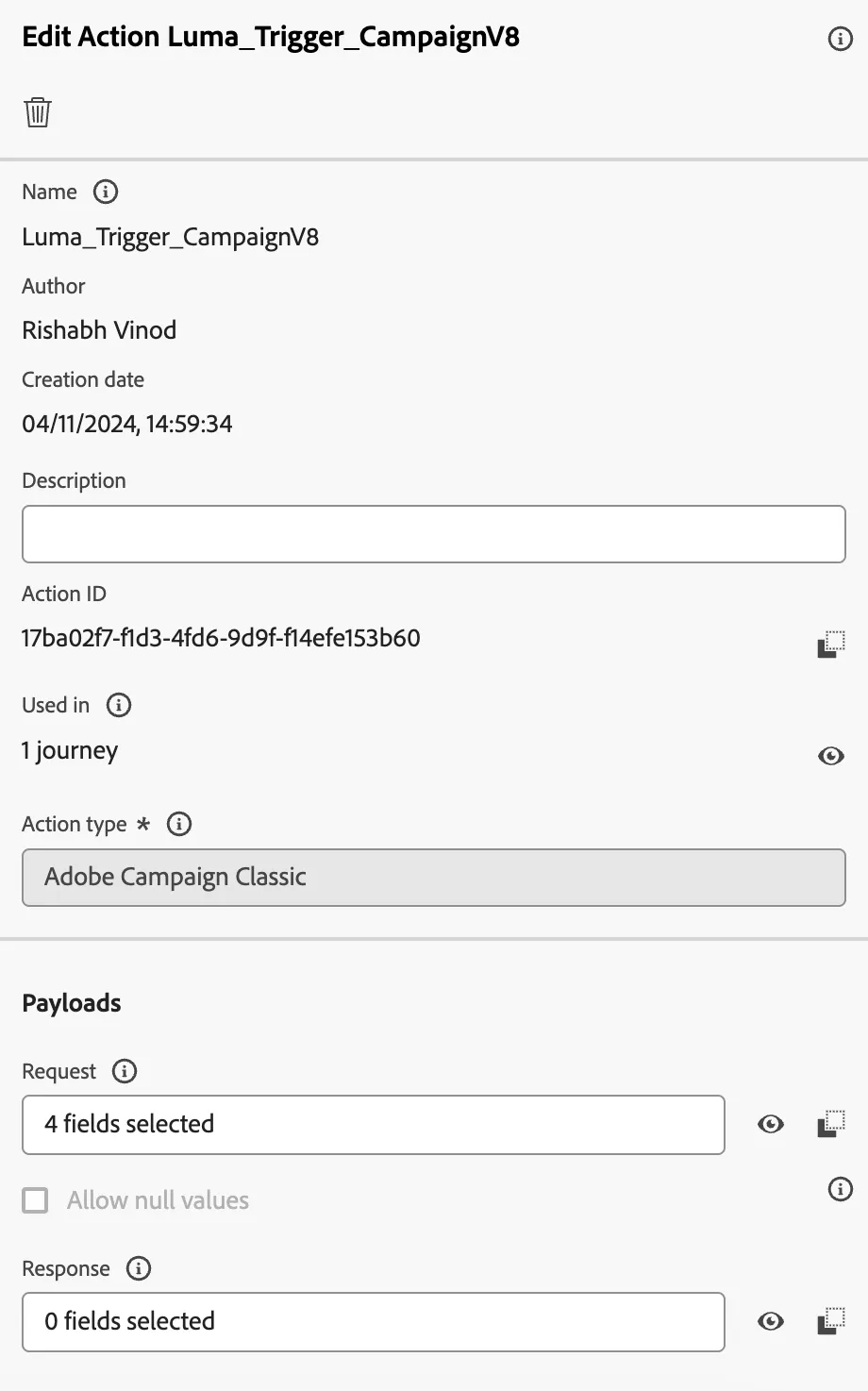Copy the Request payload to clipboard
868x1391 pixels.
point(831,1124)
